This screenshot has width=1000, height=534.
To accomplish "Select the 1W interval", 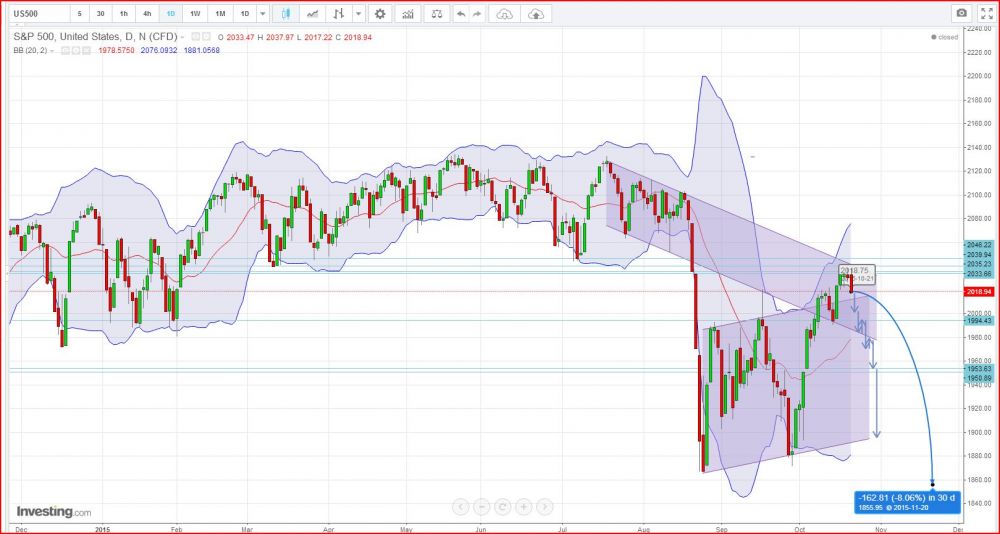I will 195,13.
